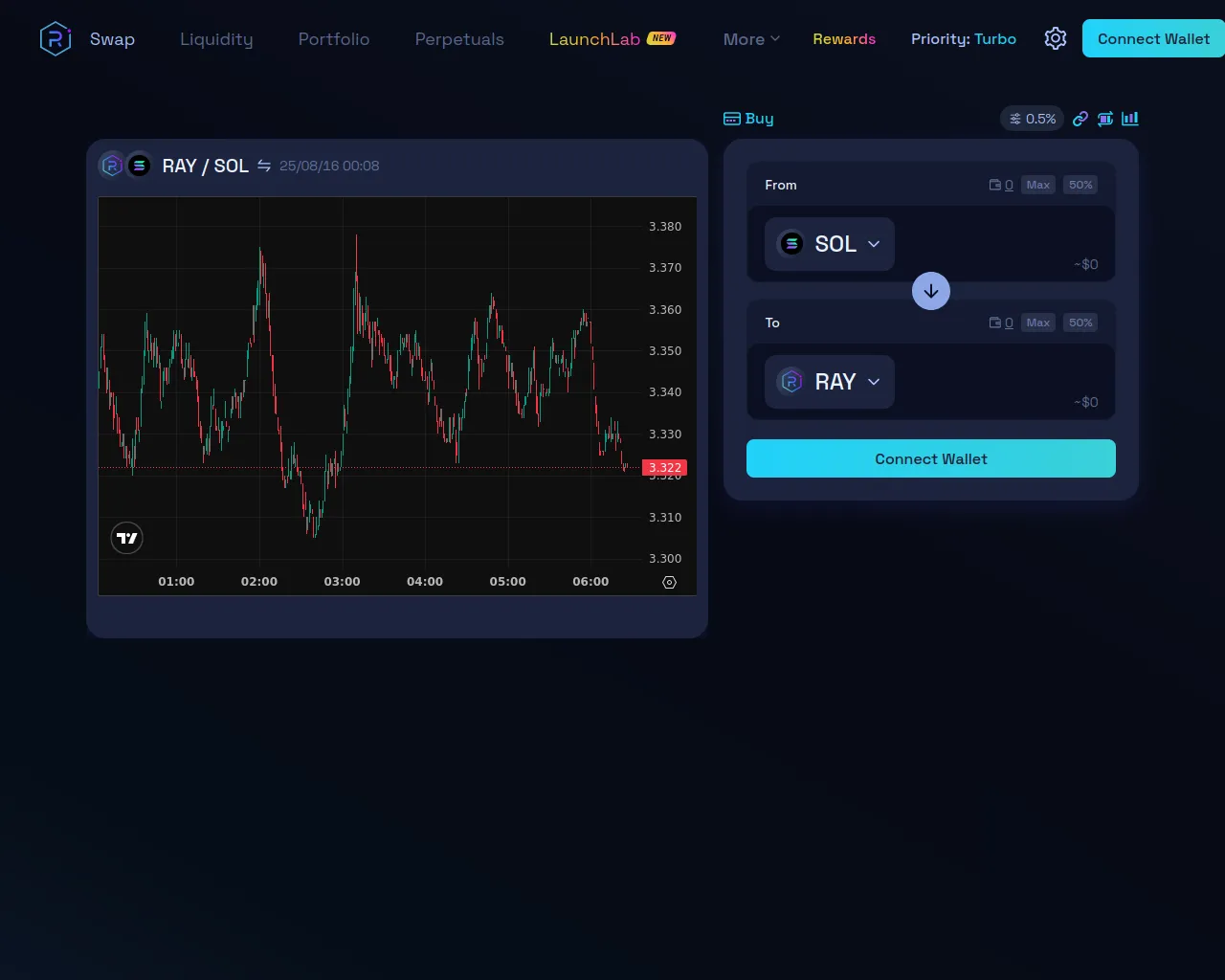
Task: Click the 3.322 current price label
Action: (x=664, y=468)
